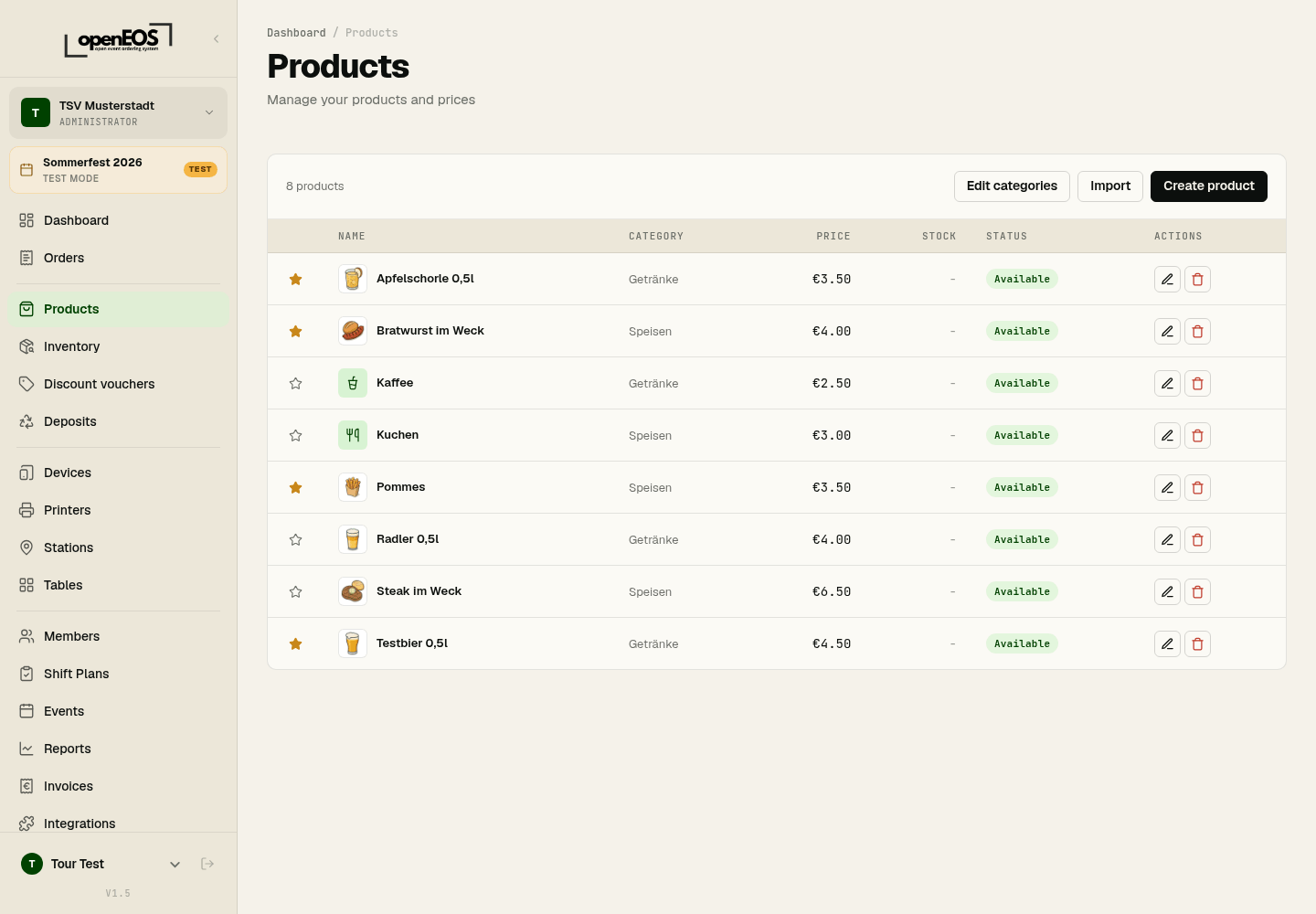Go to Invoices
Image resolution: width=1316 pixels, height=914 pixels.
tap(118, 786)
